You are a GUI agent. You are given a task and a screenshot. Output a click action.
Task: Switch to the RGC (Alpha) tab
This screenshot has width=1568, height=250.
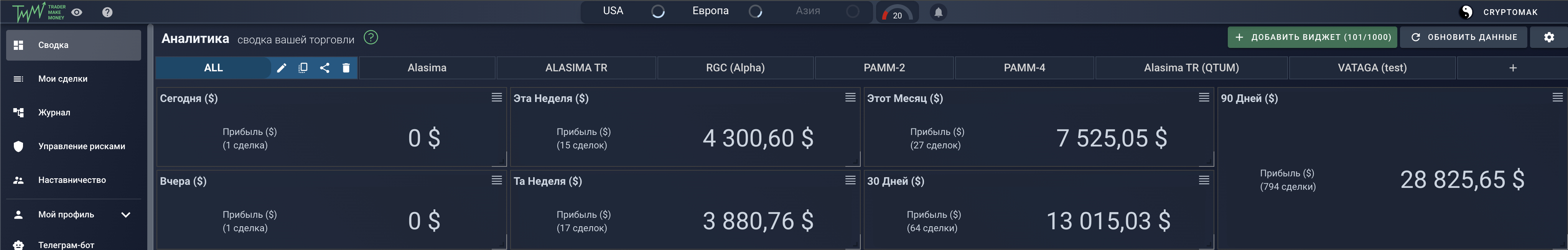pyautogui.click(x=735, y=68)
